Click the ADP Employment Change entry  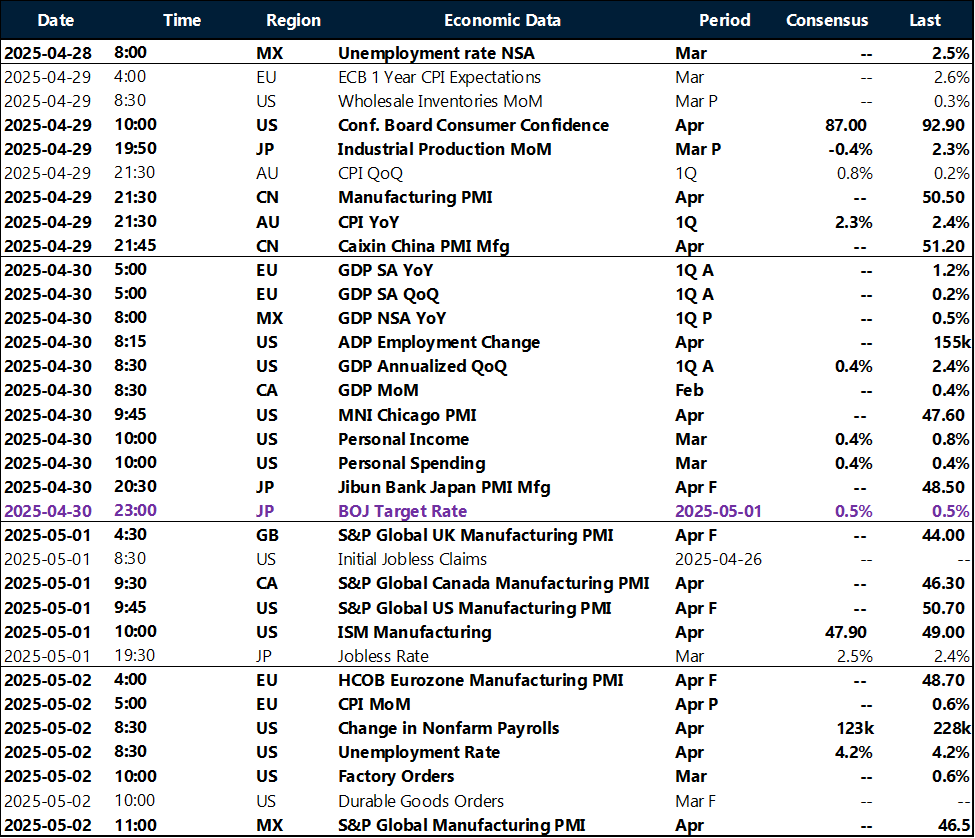[x=438, y=342]
